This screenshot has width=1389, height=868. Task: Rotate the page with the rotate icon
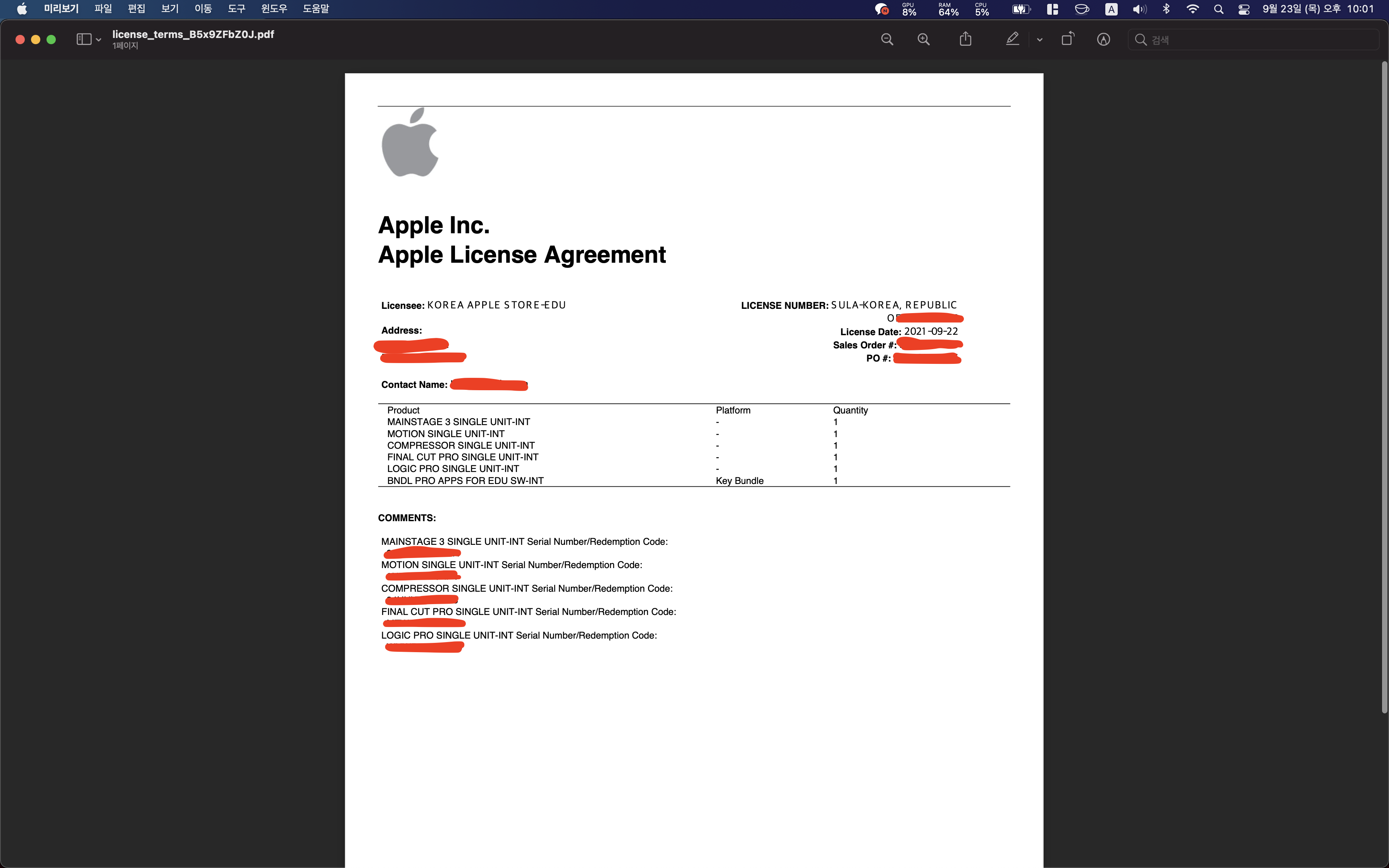[x=1068, y=38]
